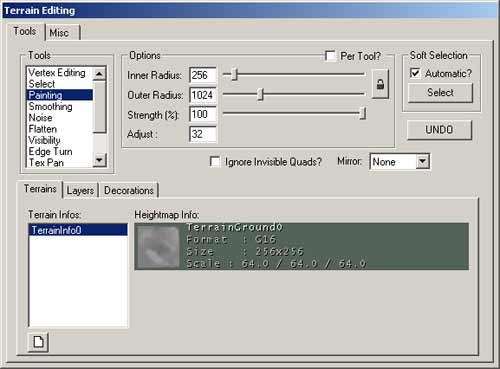
Task: Select the Visibility tool entry
Action: click(x=60, y=140)
